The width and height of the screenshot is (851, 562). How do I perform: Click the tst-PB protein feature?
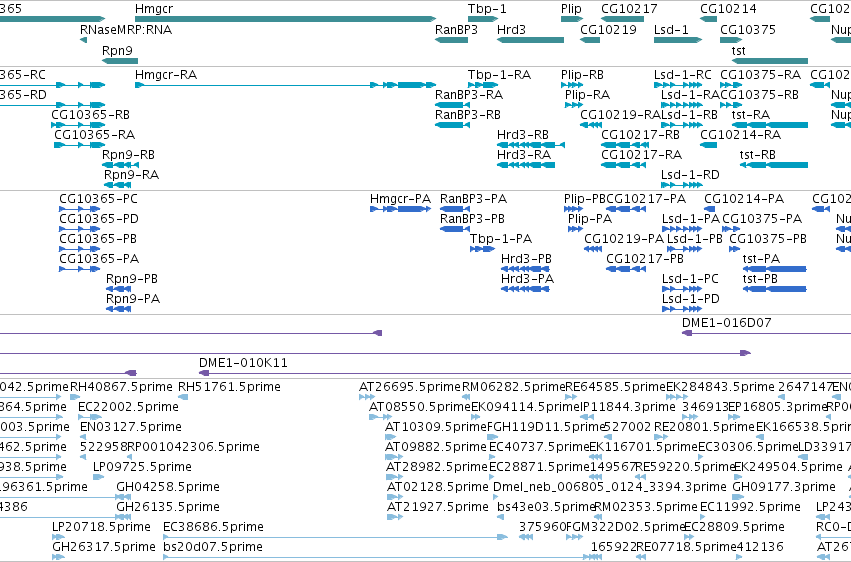coord(774,289)
